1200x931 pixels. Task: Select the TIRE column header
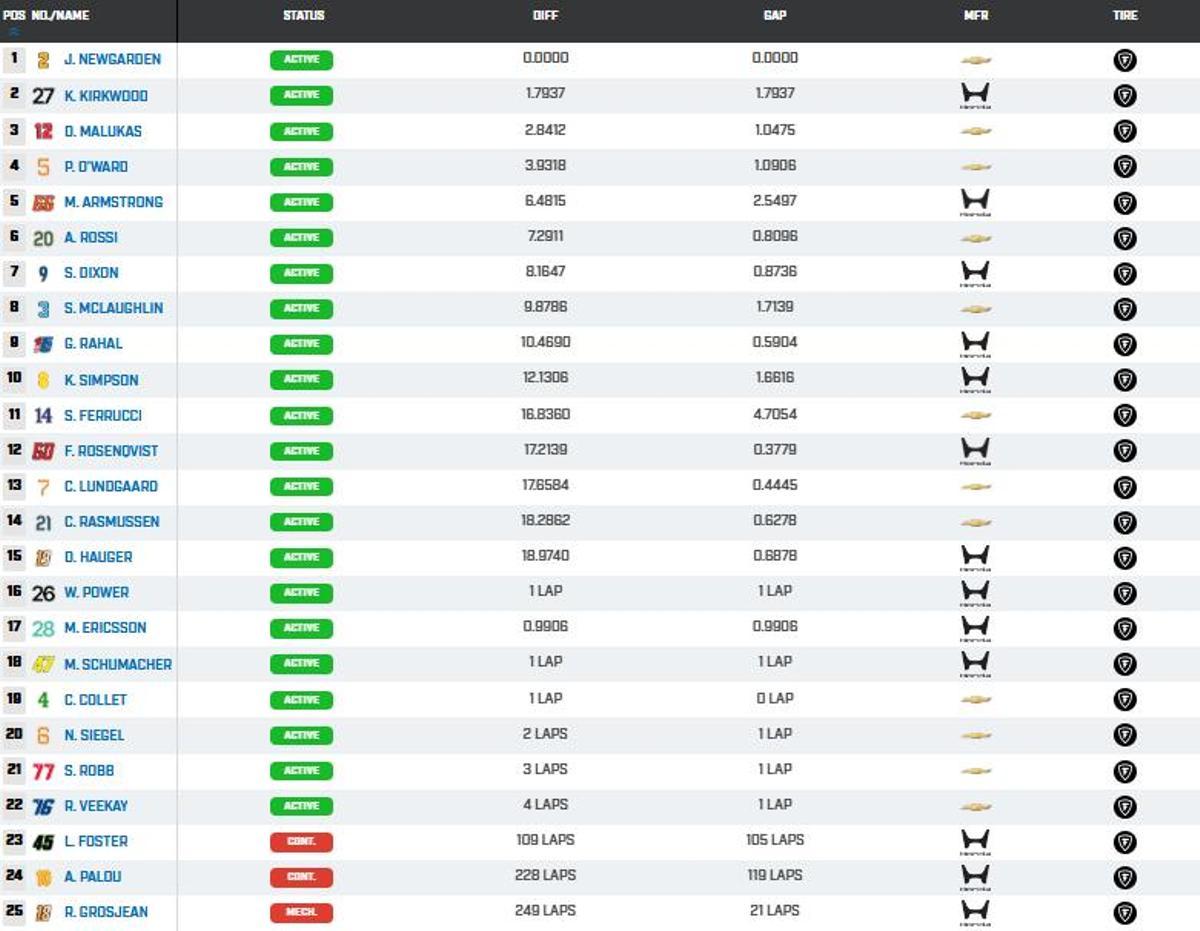click(1124, 15)
